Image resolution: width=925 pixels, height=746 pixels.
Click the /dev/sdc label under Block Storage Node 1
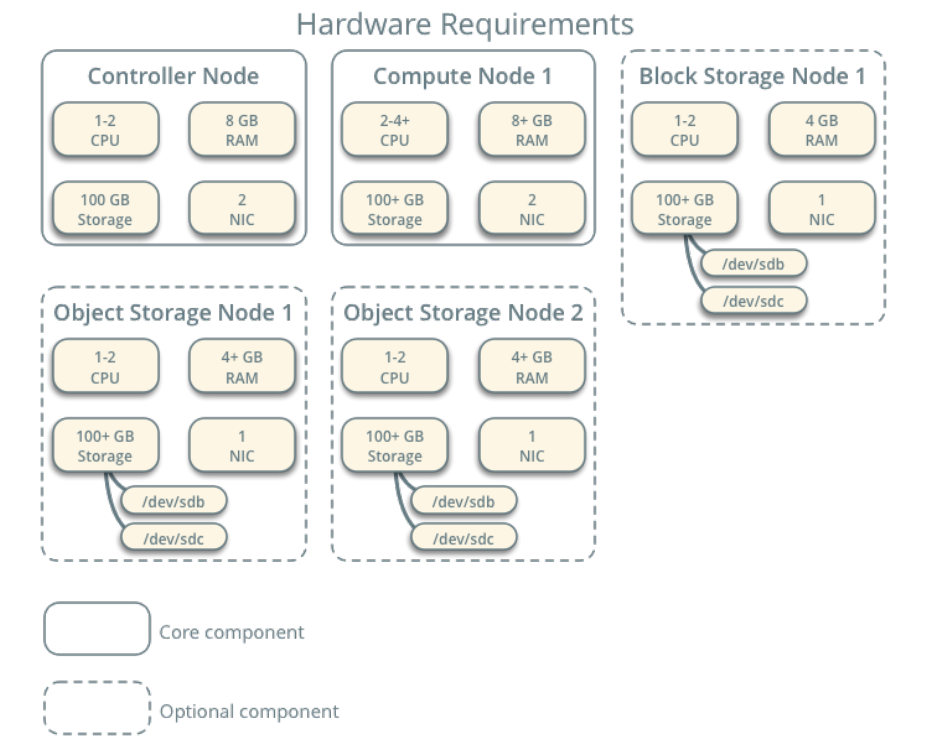coord(757,300)
